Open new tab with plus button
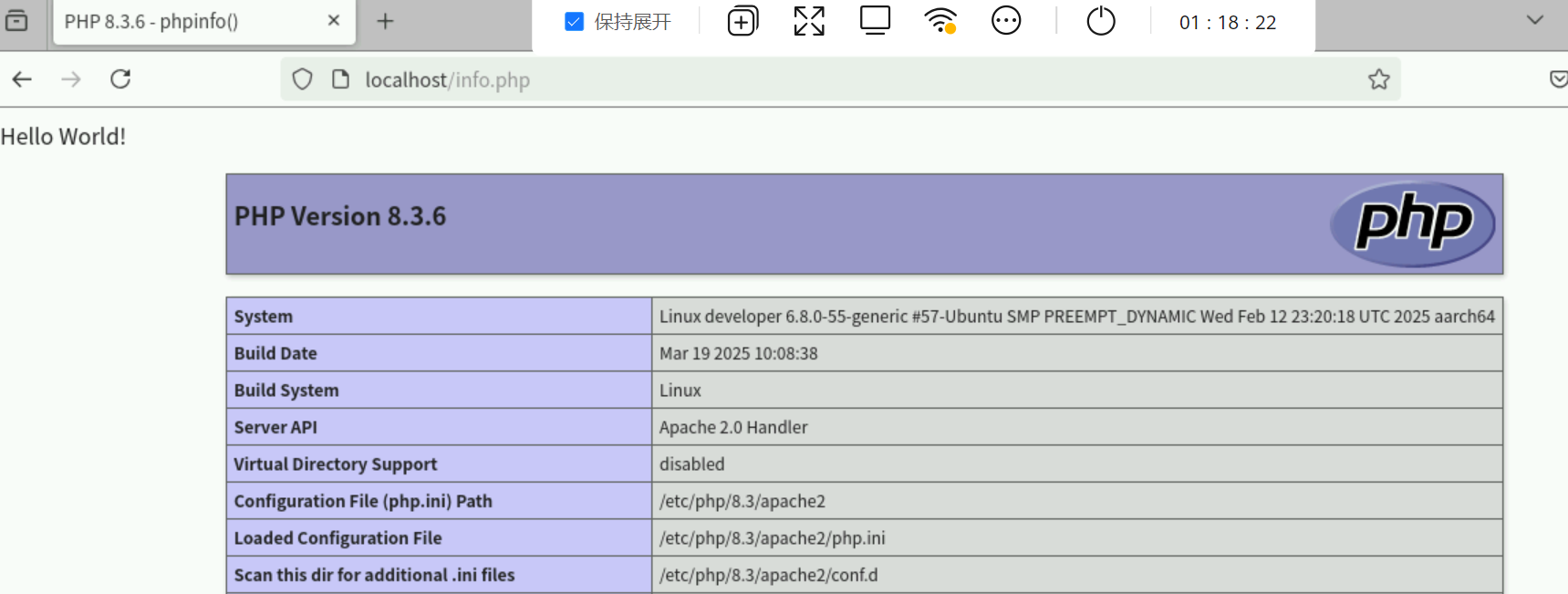The height and width of the screenshot is (594, 1568). click(385, 21)
